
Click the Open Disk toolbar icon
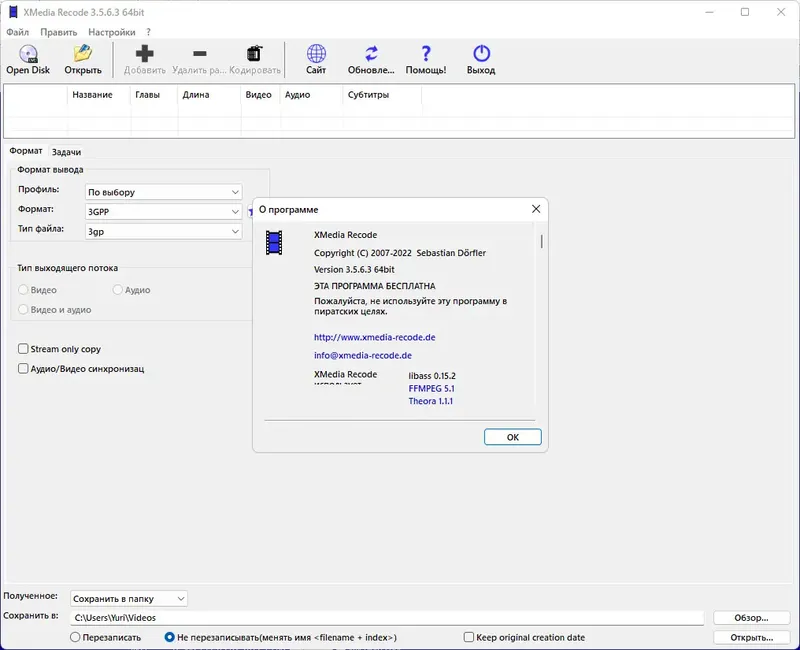[28, 54]
